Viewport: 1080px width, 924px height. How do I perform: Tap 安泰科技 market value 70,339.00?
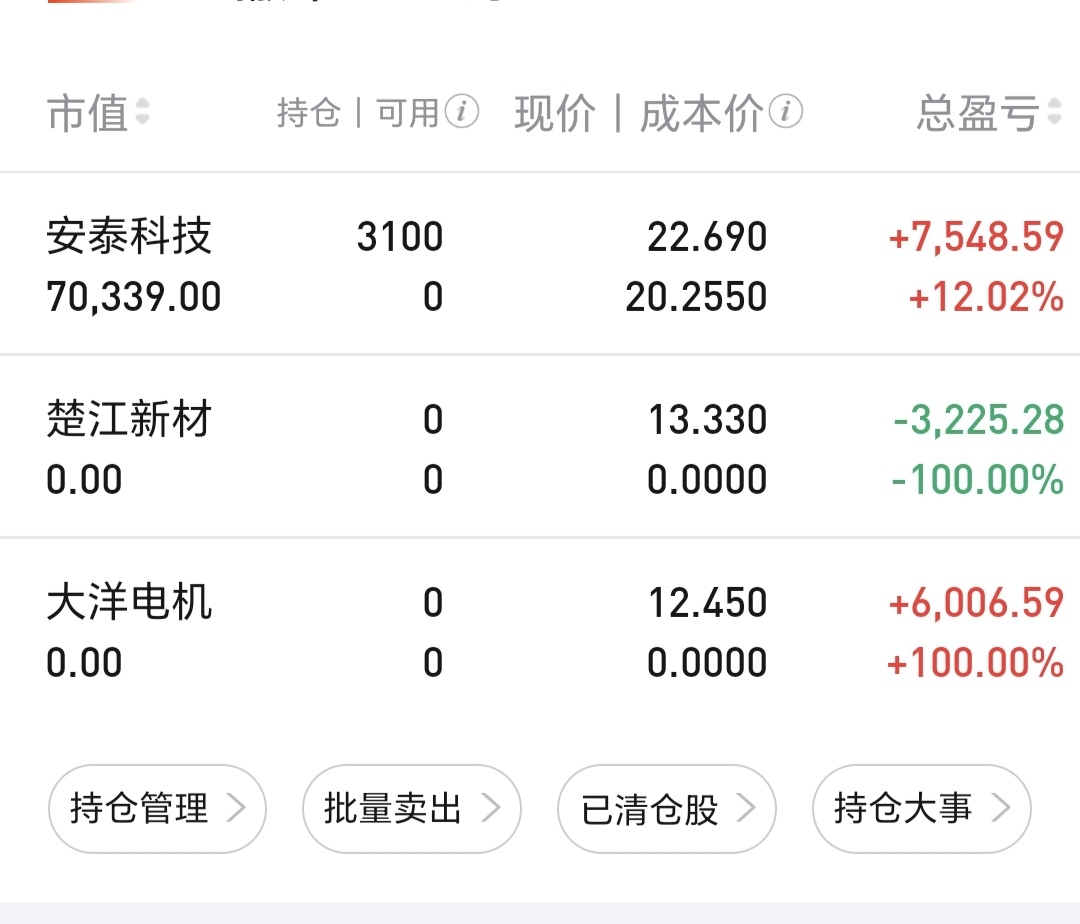click(134, 297)
